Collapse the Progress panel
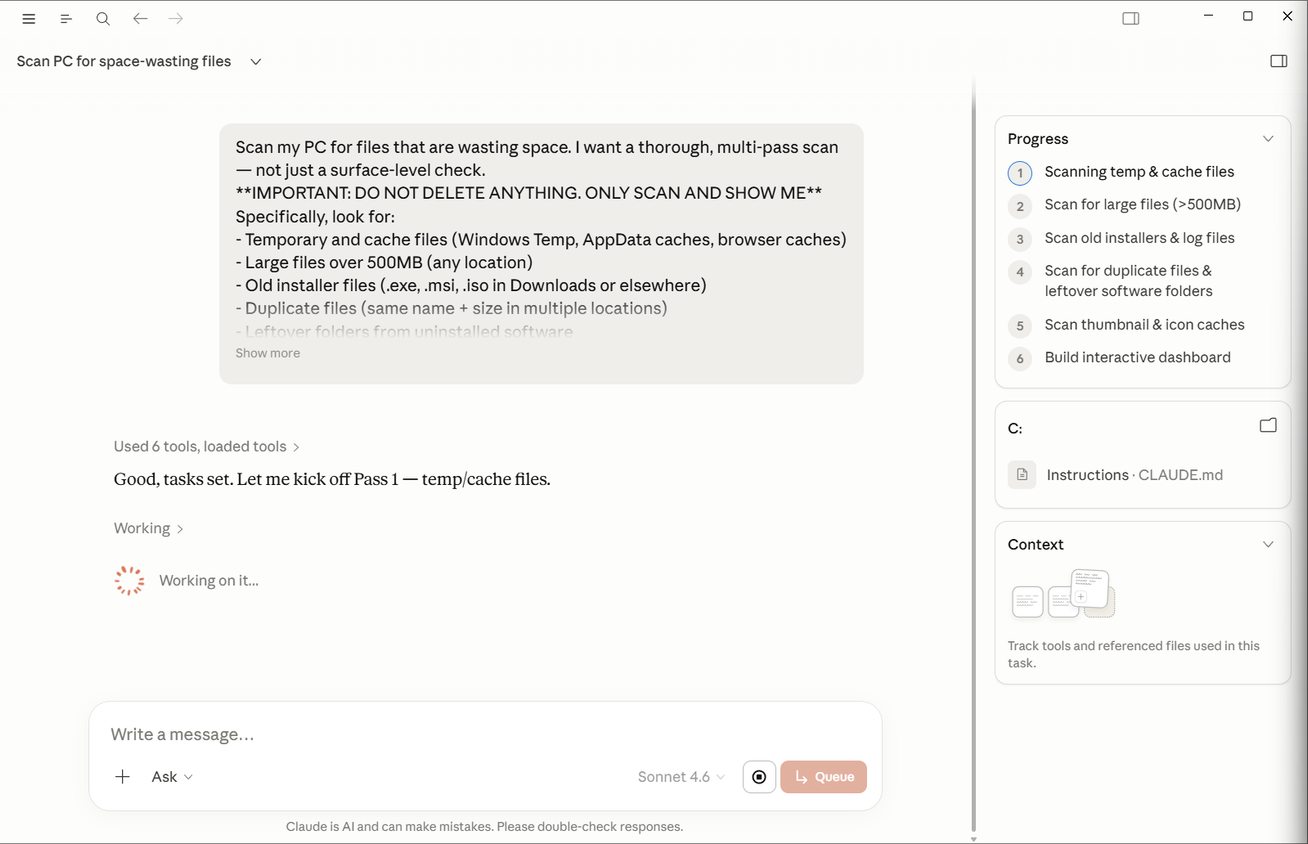This screenshot has width=1308, height=844. pos(1268,139)
